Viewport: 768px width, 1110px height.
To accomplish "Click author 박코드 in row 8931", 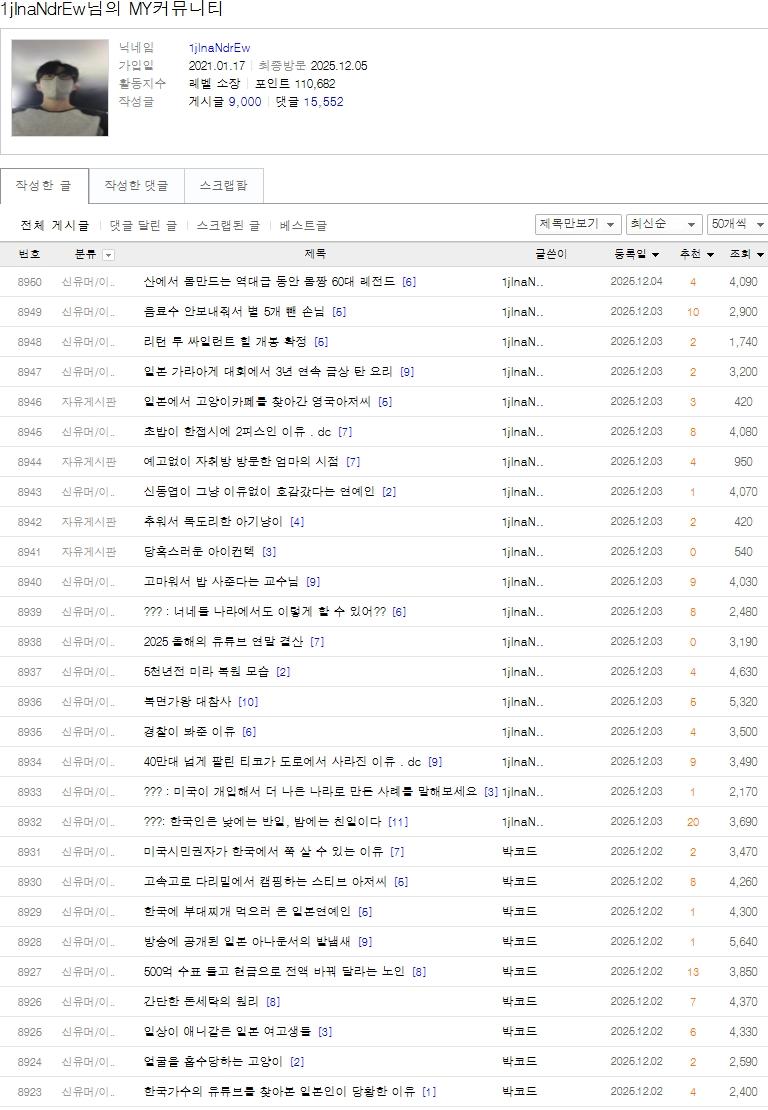I will coord(519,852).
